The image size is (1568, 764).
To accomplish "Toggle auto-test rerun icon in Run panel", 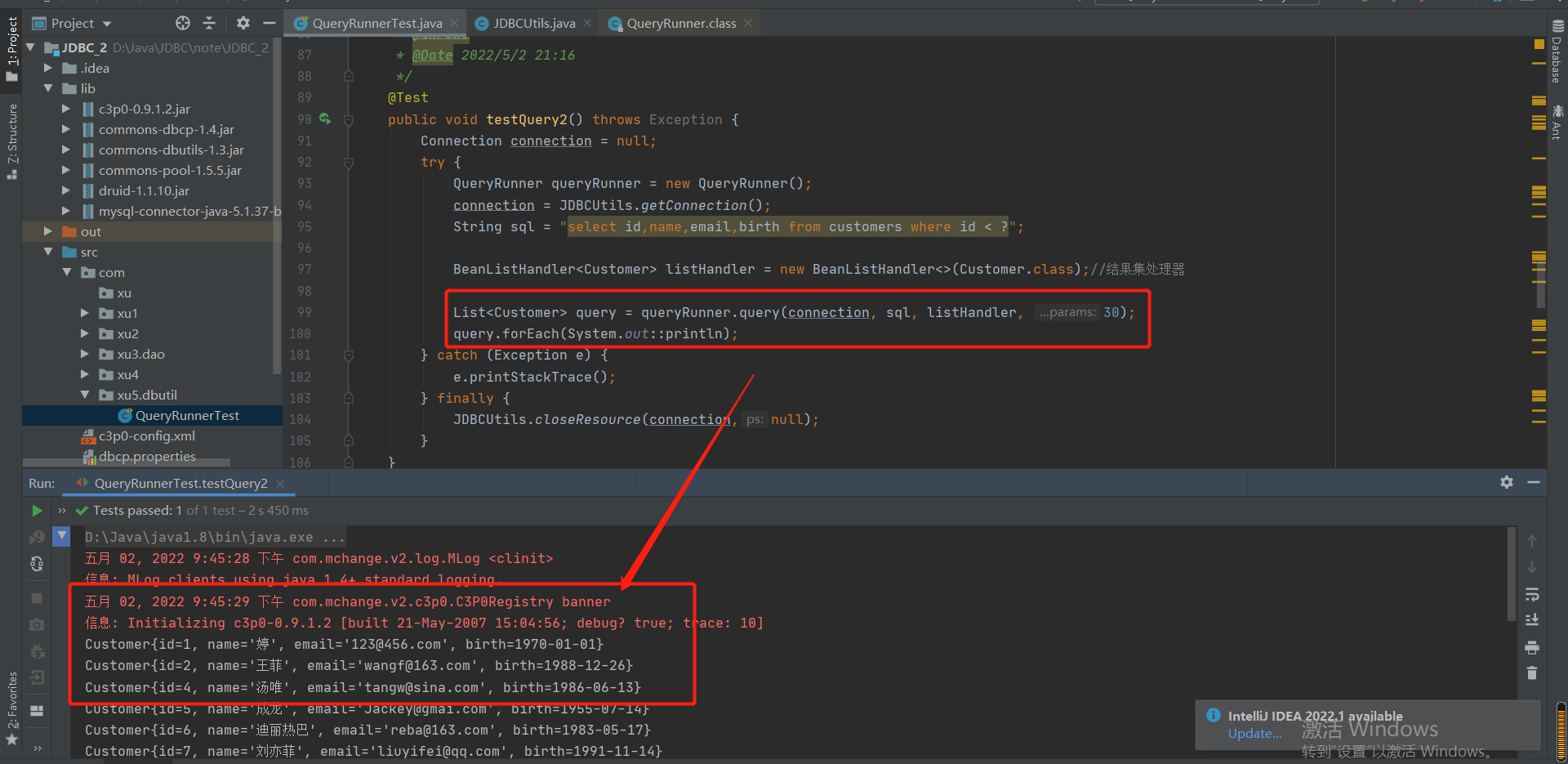I will coord(37,564).
